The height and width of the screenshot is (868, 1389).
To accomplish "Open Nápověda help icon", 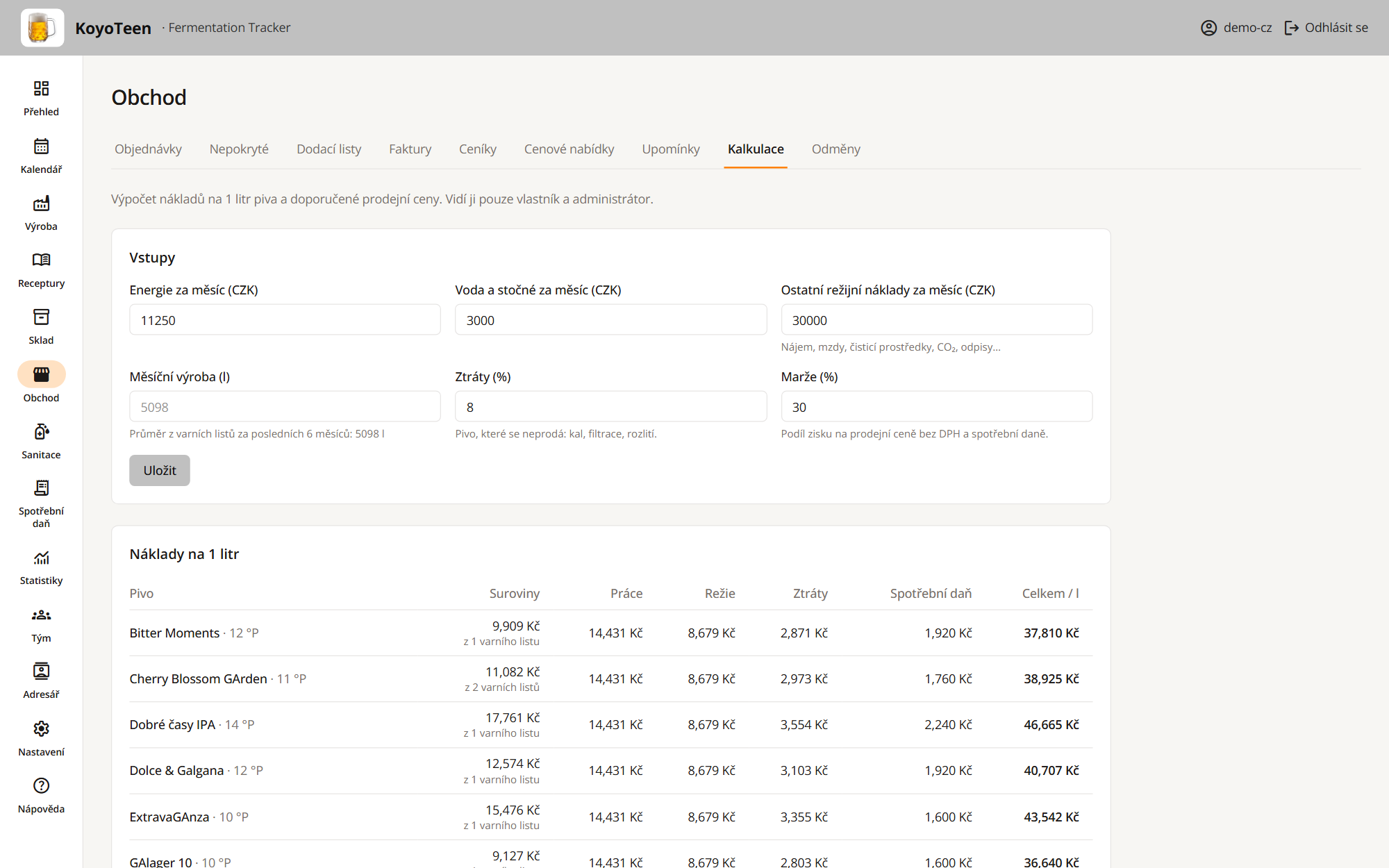I will pos(41,785).
